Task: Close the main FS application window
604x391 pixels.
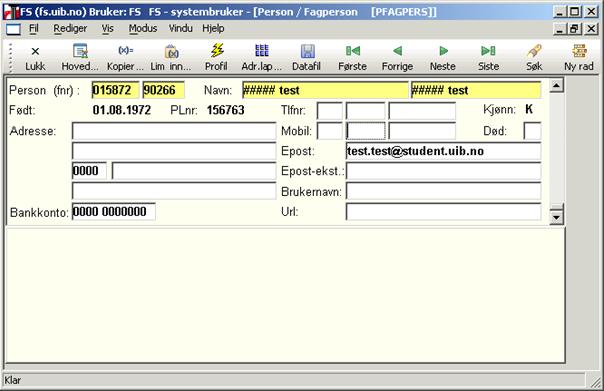Action: click(591, 12)
